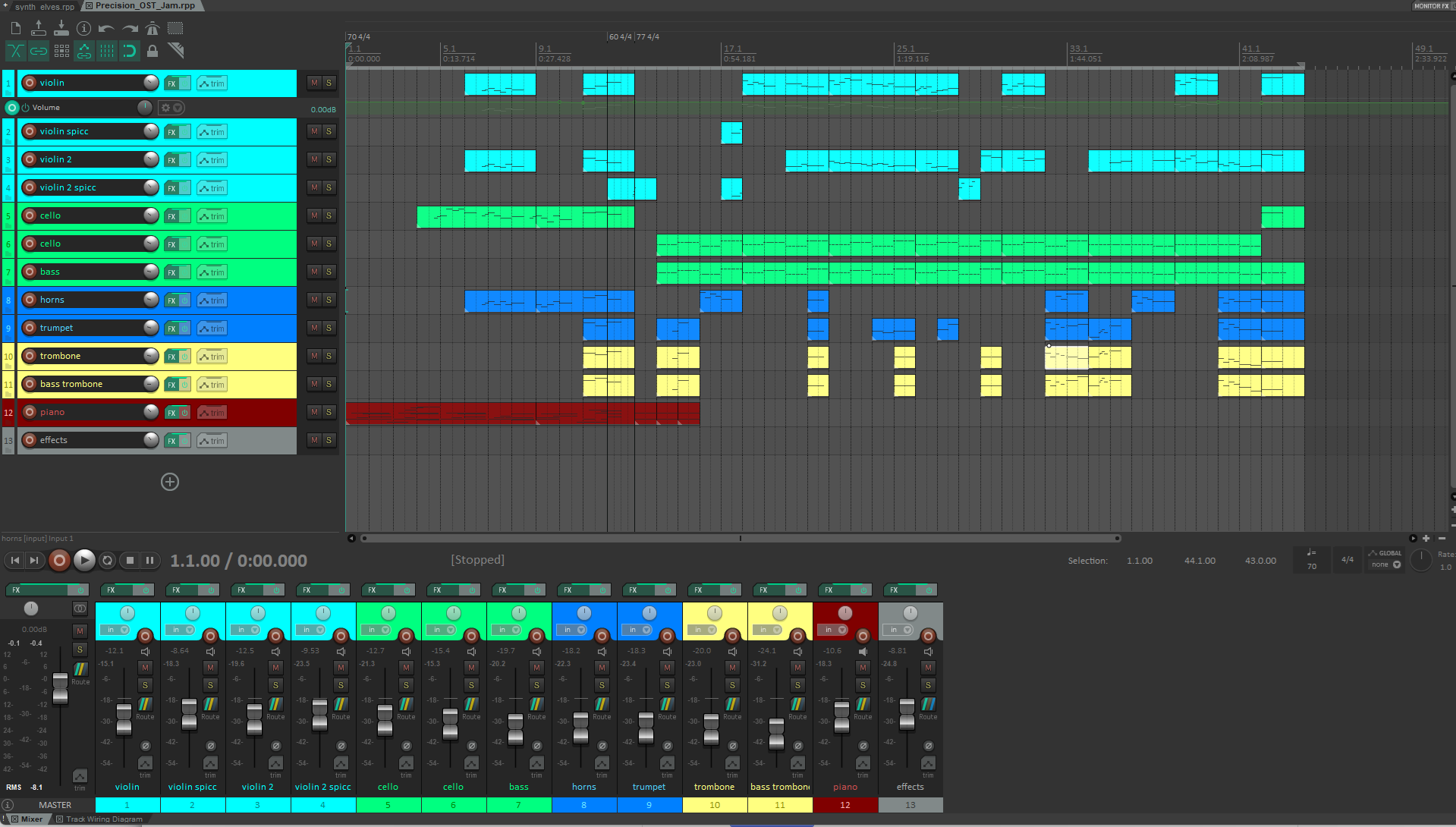Bypass the violin Volume envelope power icon
This screenshot has width=1456, height=827.
coord(25,108)
